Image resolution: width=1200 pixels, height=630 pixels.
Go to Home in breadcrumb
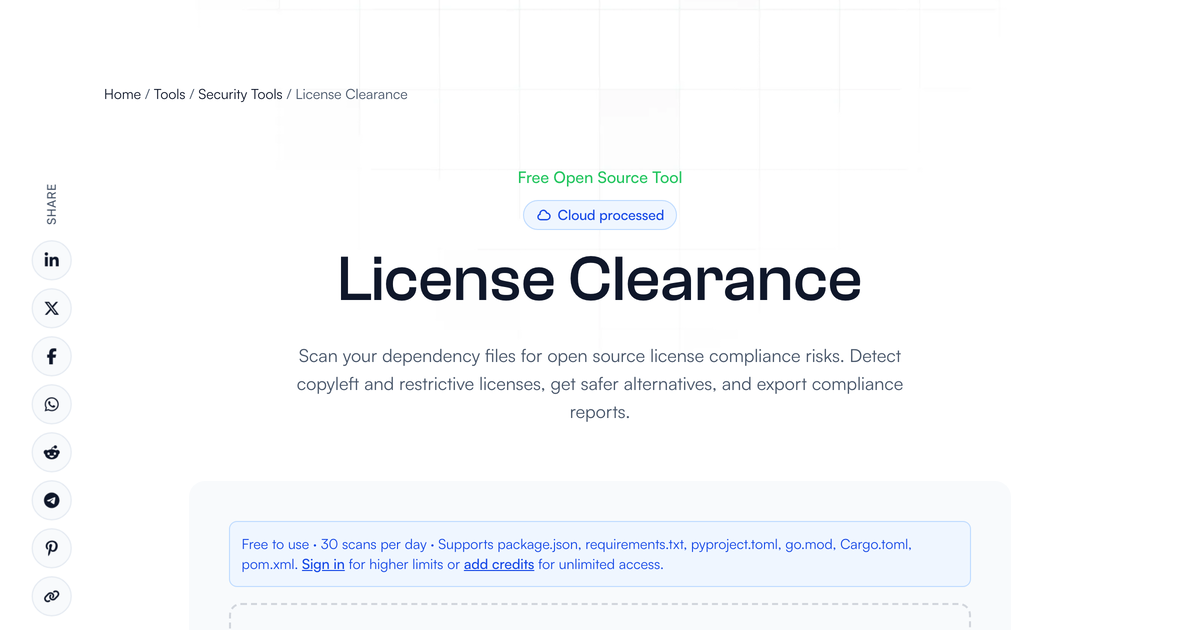click(122, 94)
